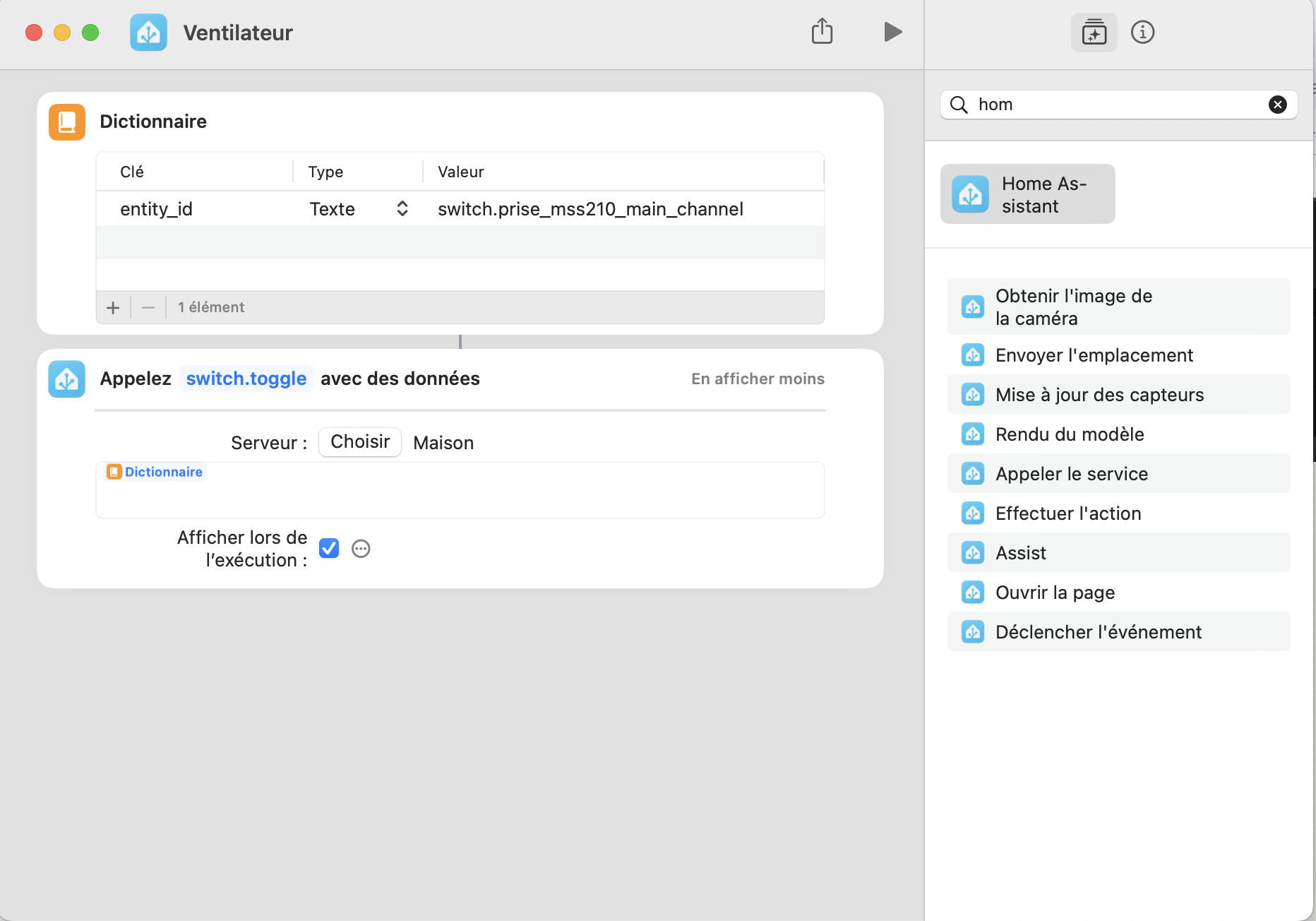
Task: Click the Valeur column header
Action: (x=461, y=172)
